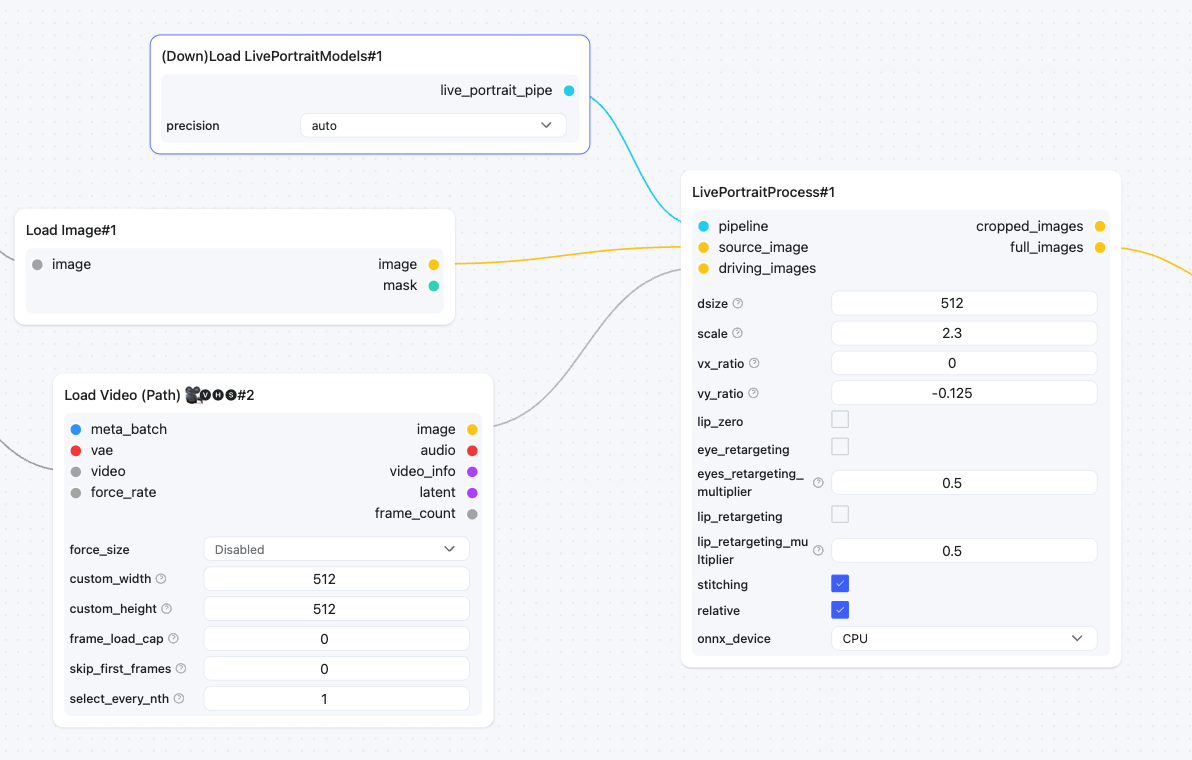The width and height of the screenshot is (1192, 760).
Task: Click the help icon beside vy_ratio
Action: 753,393
